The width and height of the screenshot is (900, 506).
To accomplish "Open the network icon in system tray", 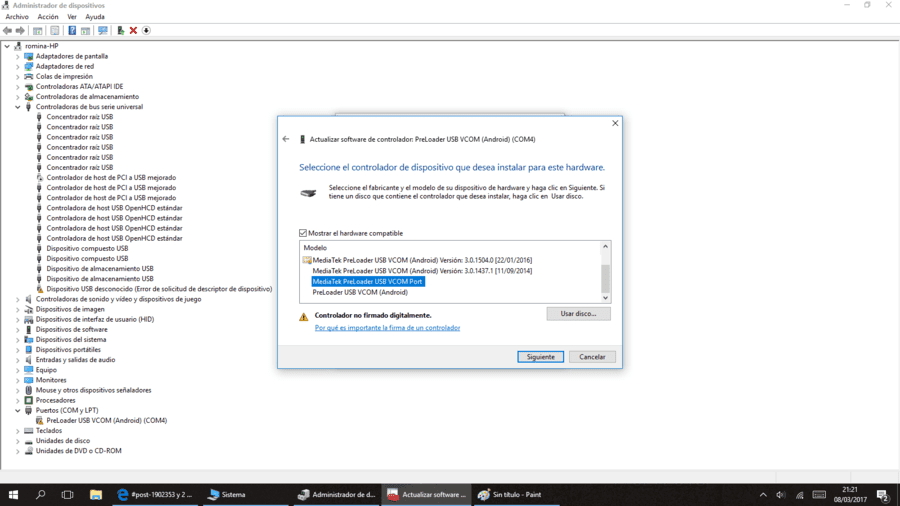I will tap(800, 495).
